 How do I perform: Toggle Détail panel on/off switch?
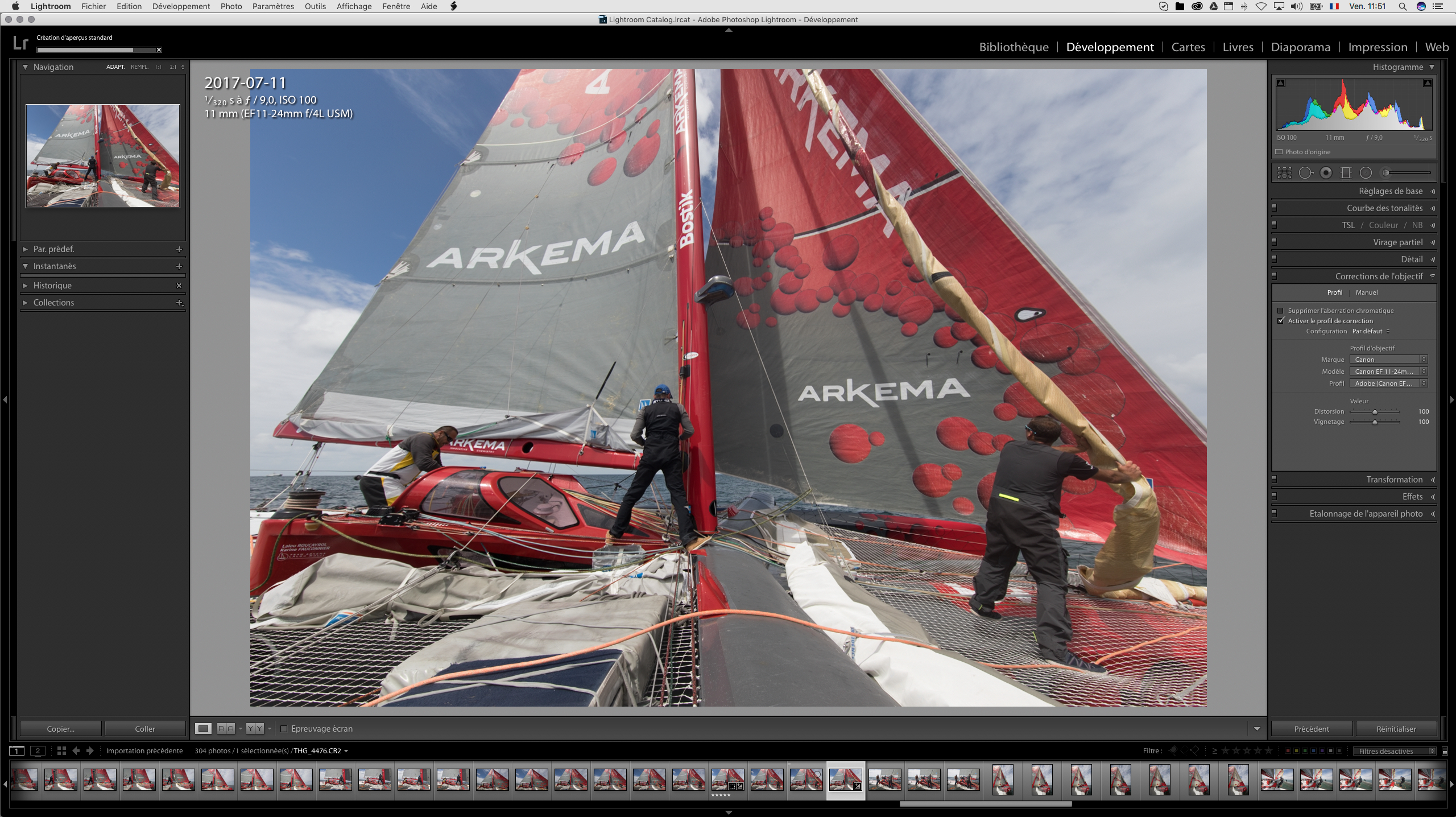coord(1275,259)
